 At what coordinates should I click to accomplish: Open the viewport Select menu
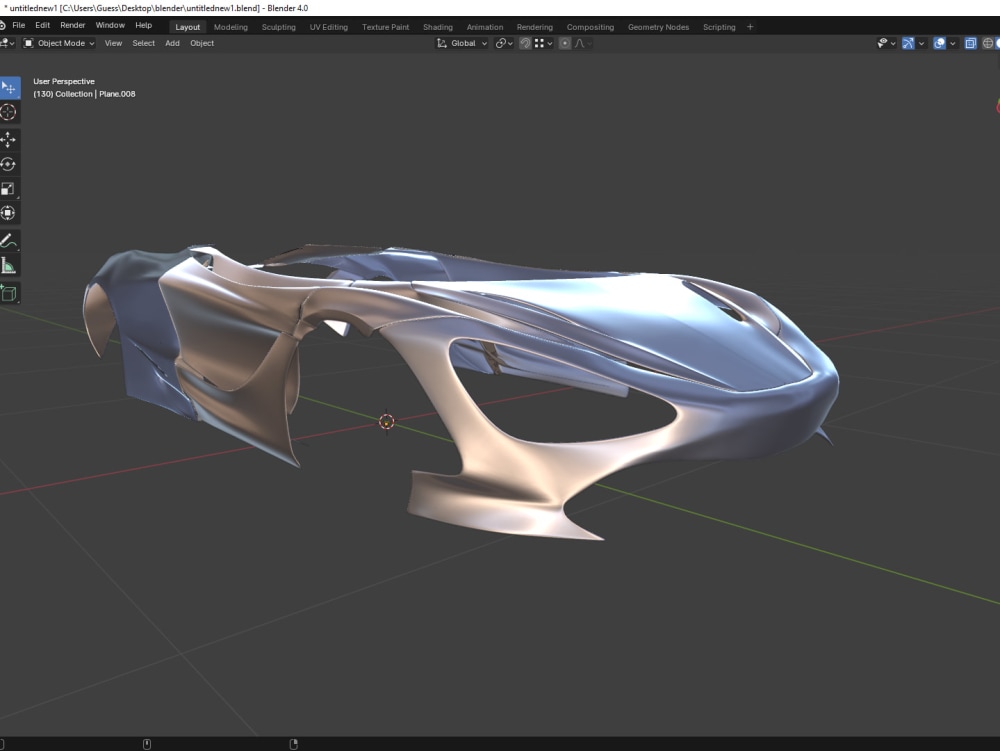(143, 43)
